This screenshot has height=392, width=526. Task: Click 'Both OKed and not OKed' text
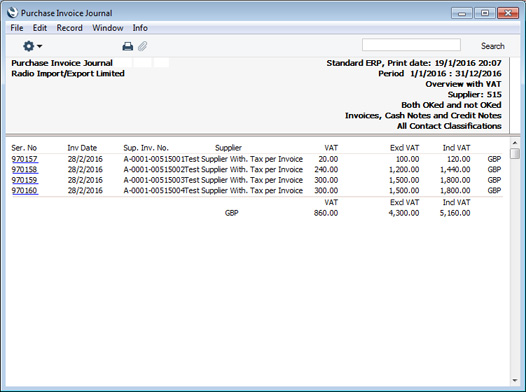[x=452, y=105]
